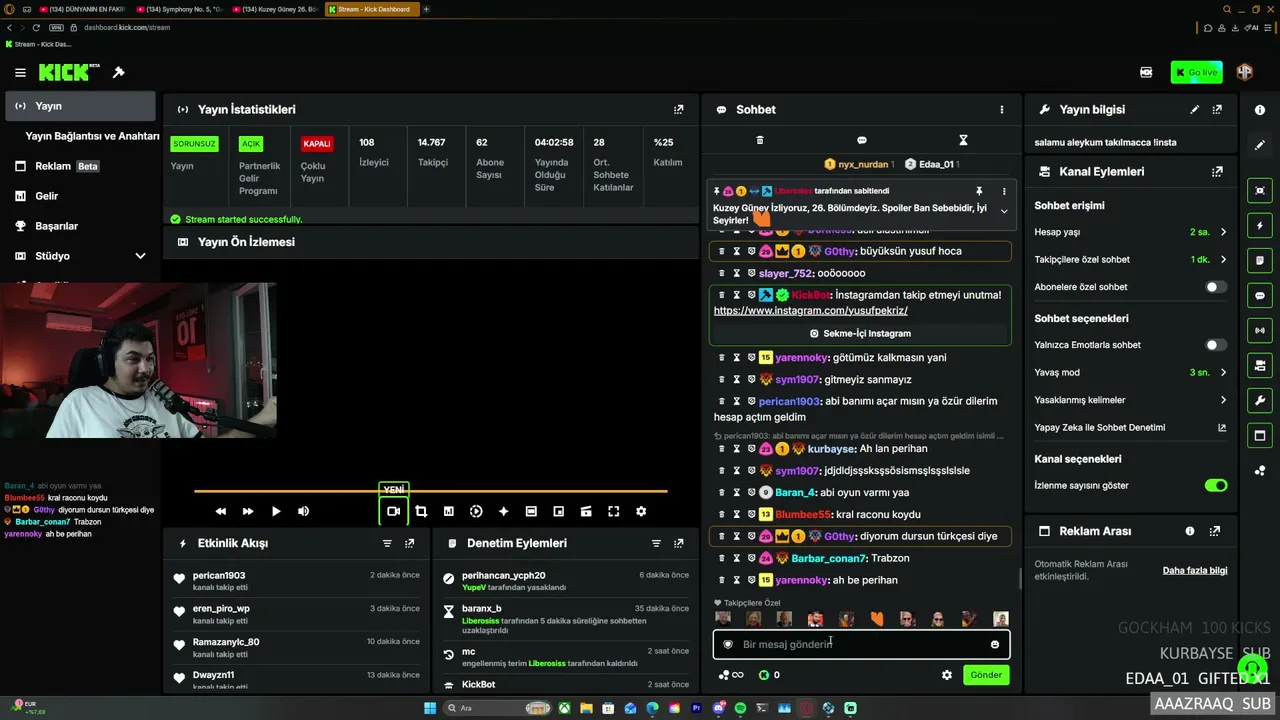Unpin the pinned chat message
Viewport: 1280px width, 720px height.
tap(979, 191)
